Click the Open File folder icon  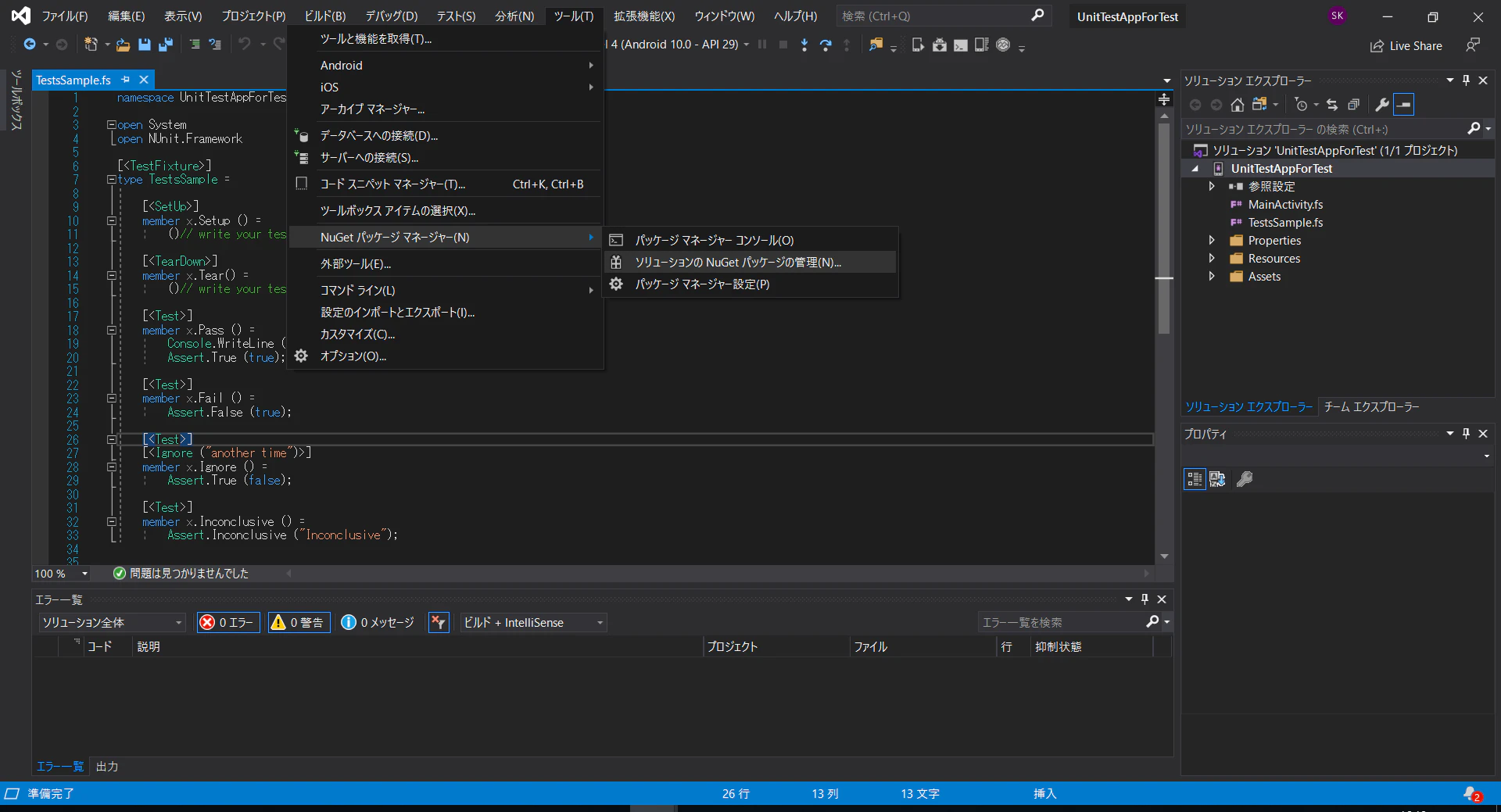coord(123,45)
